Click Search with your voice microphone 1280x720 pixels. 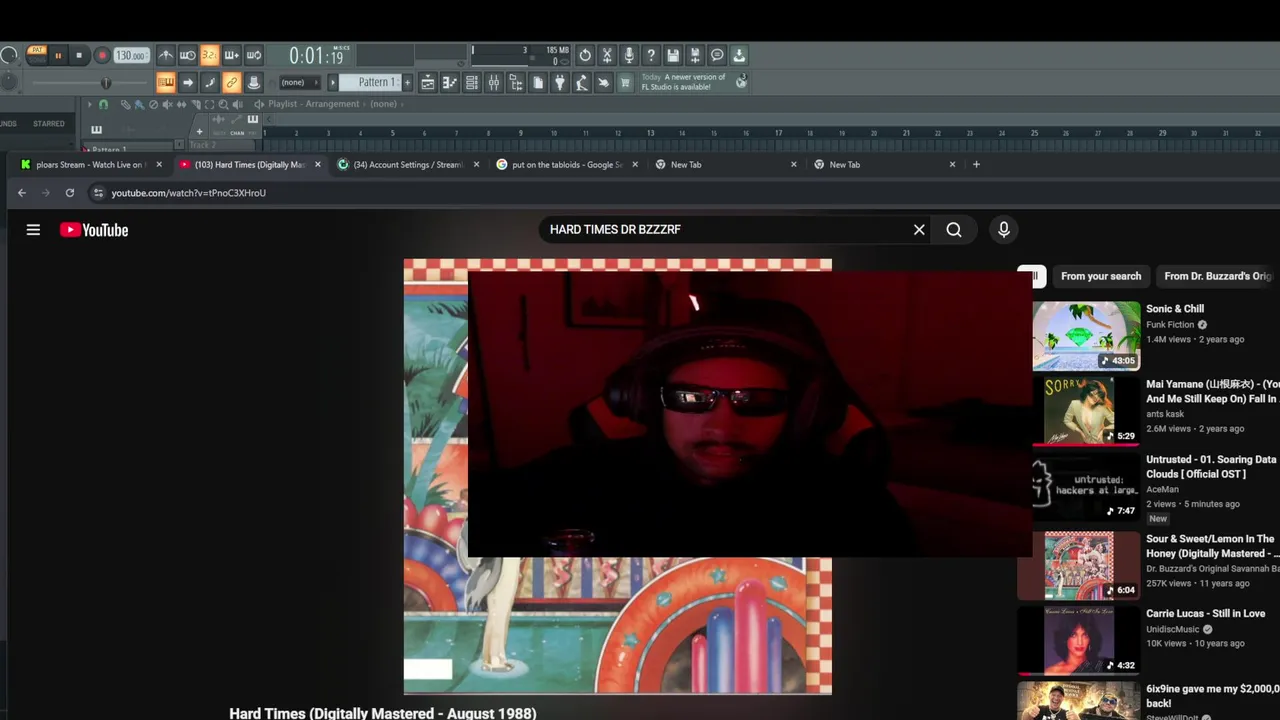click(1004, 230)
